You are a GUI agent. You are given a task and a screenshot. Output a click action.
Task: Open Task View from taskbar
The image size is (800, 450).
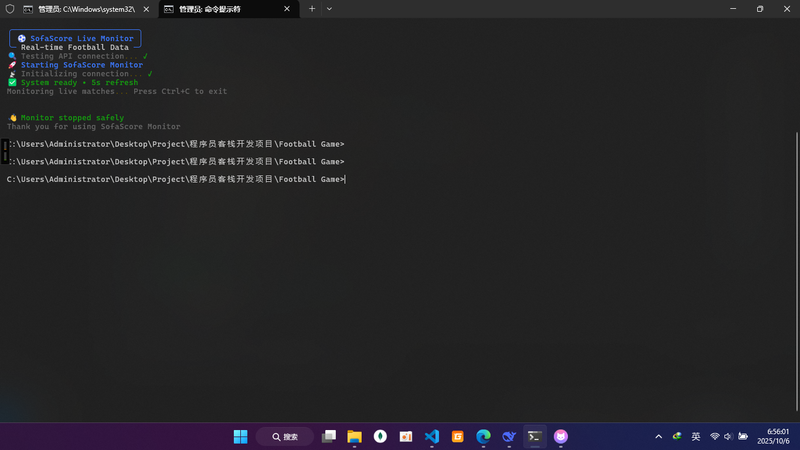click(x=329, y=437)
